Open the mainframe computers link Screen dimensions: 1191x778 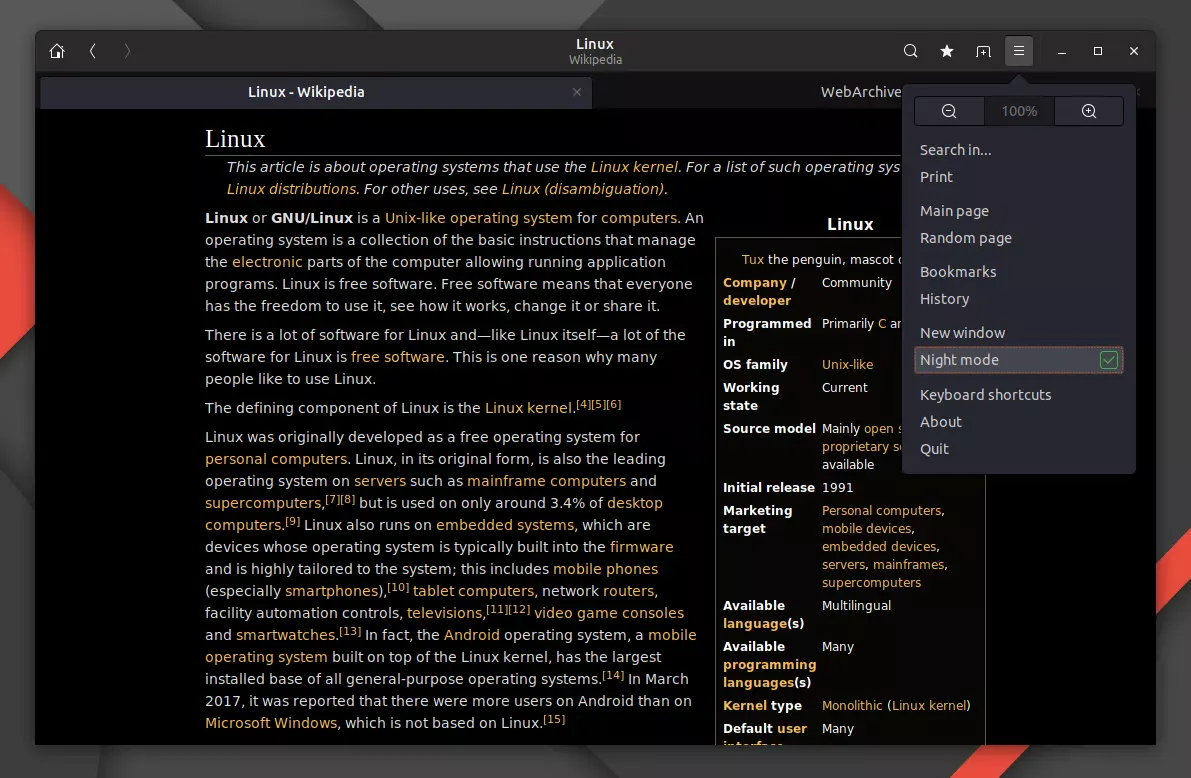(547, 481)
